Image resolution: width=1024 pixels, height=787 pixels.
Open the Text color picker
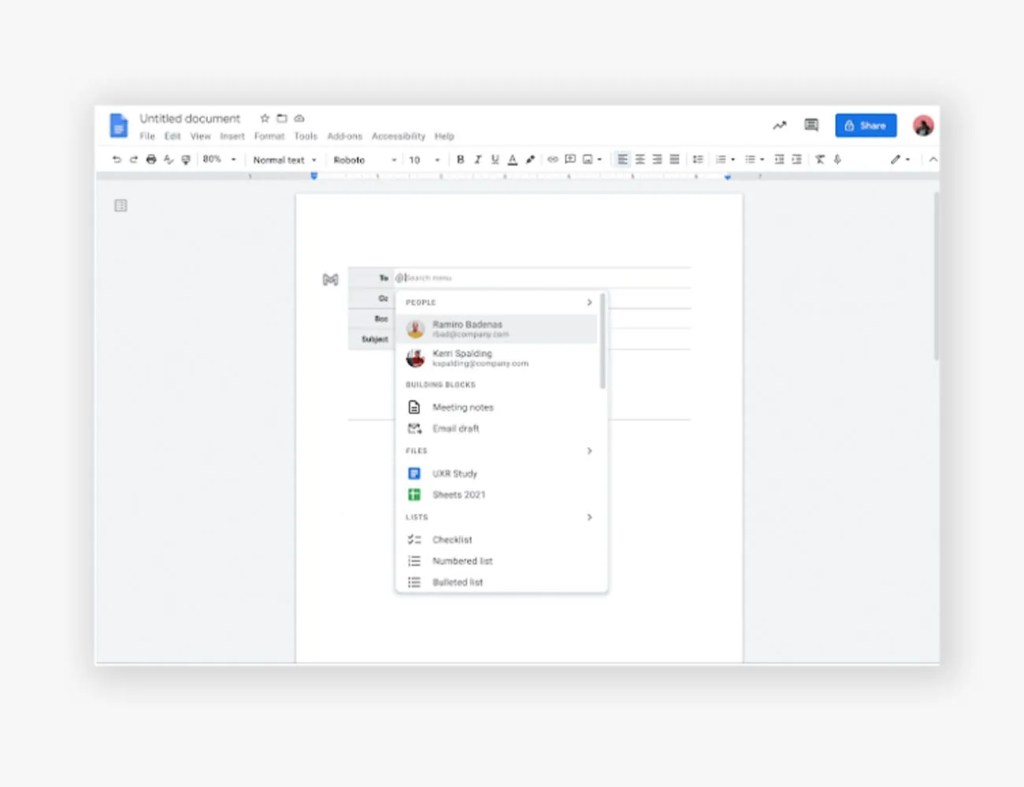(512, 159)
